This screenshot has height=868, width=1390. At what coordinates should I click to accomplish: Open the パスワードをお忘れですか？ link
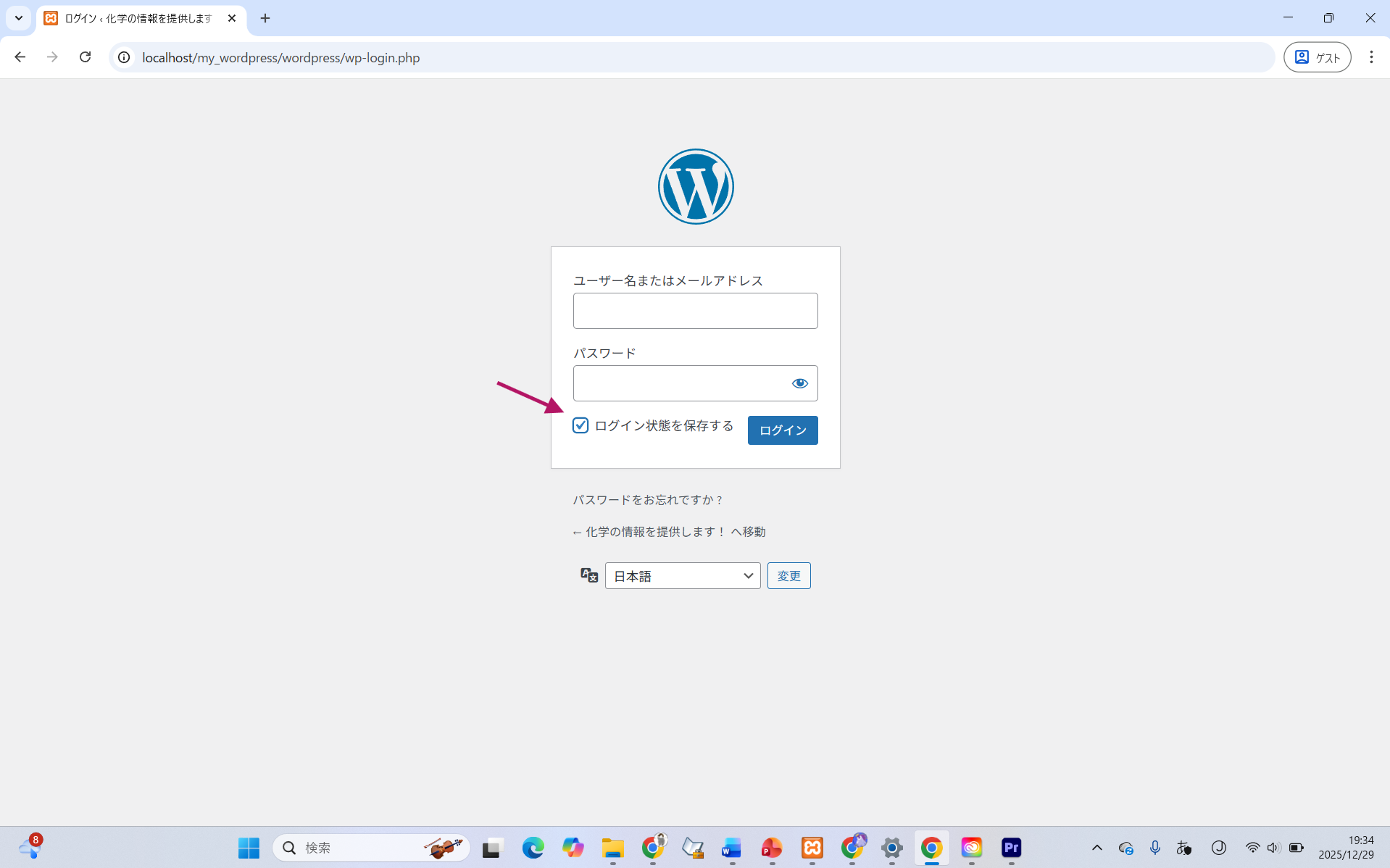click(648, 500)
